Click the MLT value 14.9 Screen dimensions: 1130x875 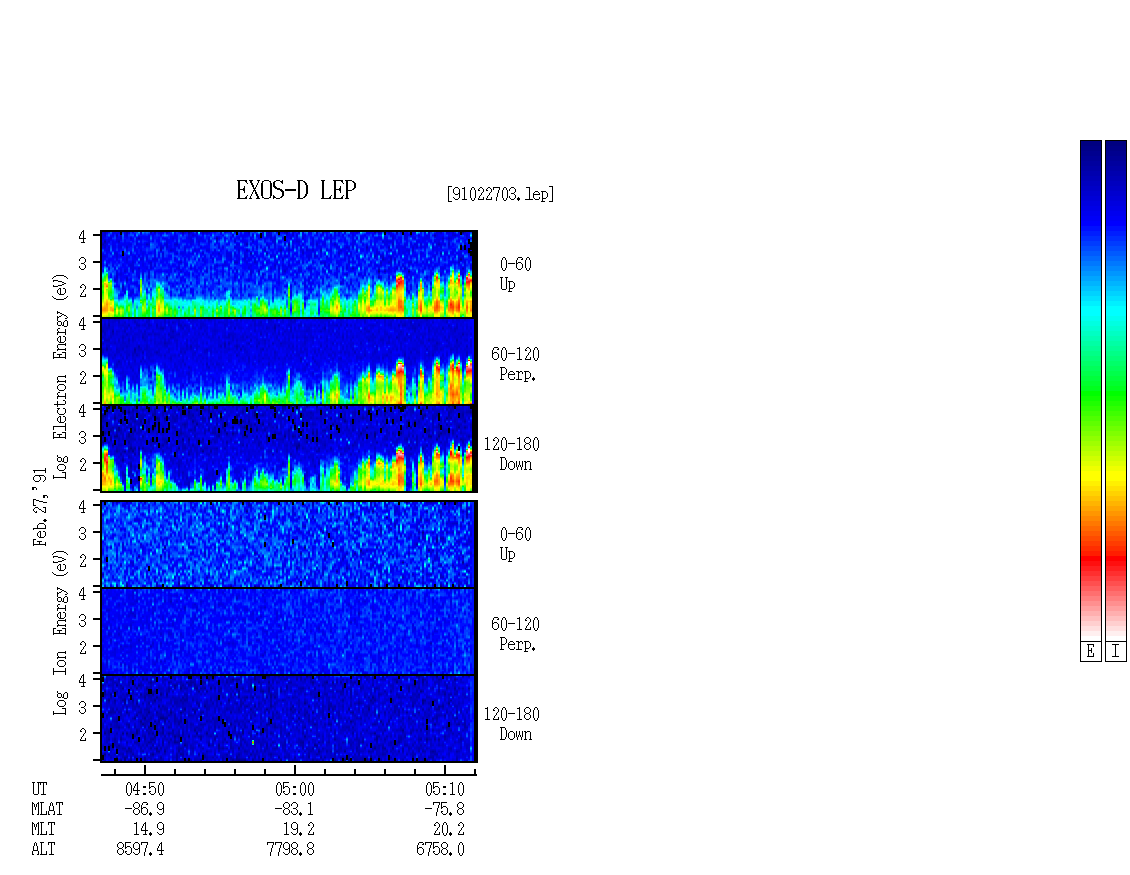click(x=148, y=830)
